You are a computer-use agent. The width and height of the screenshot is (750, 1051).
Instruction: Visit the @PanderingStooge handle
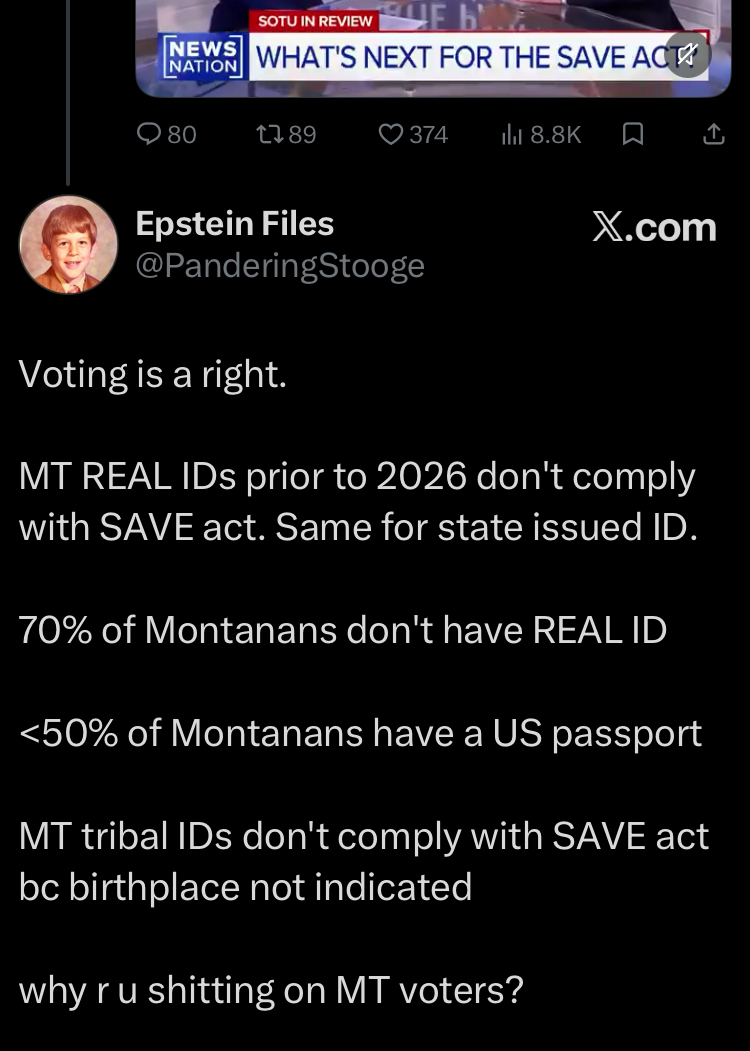pos(280,266)
